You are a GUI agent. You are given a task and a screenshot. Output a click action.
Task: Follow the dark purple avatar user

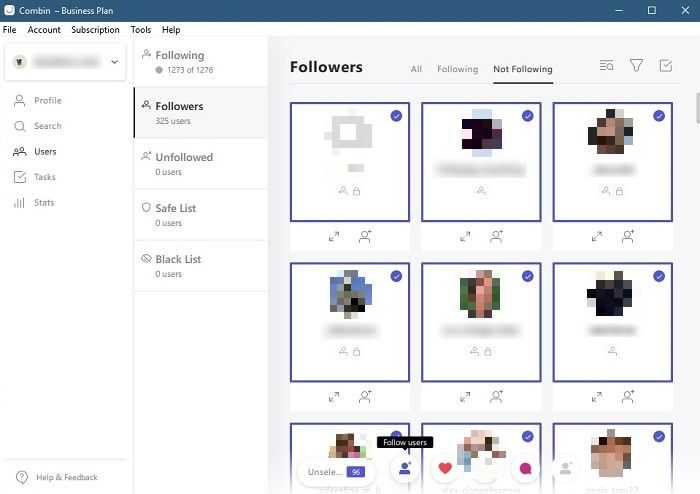tap(496, 236)
